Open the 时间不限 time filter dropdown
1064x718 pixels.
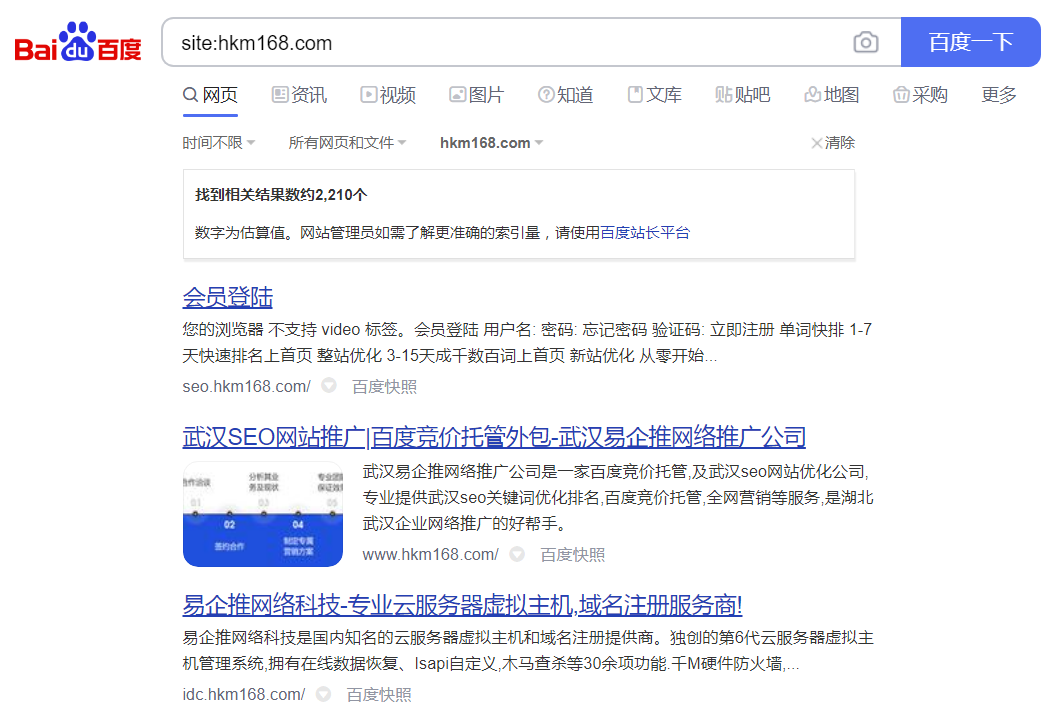coord(219,142)
